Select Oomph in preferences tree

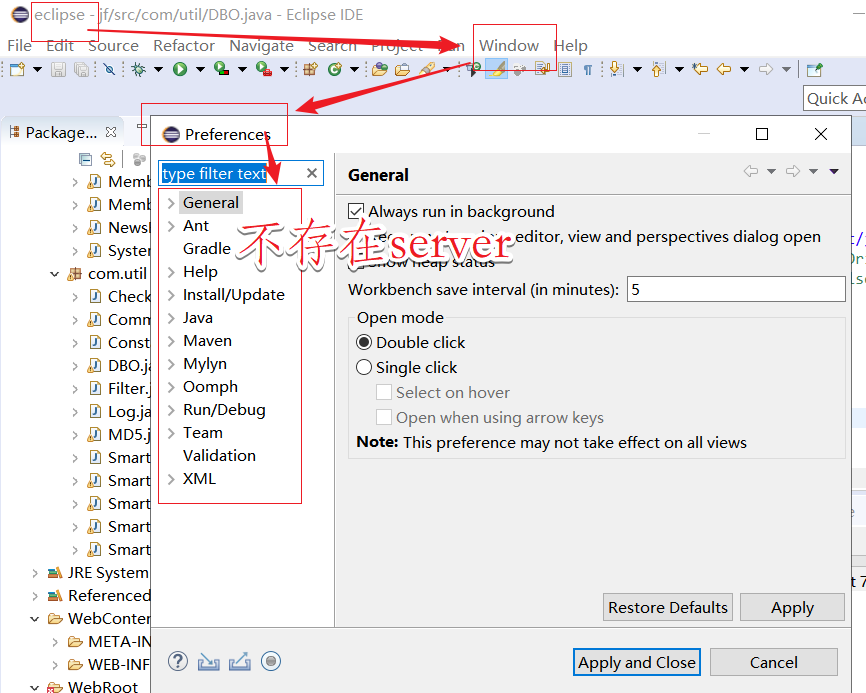210,387
